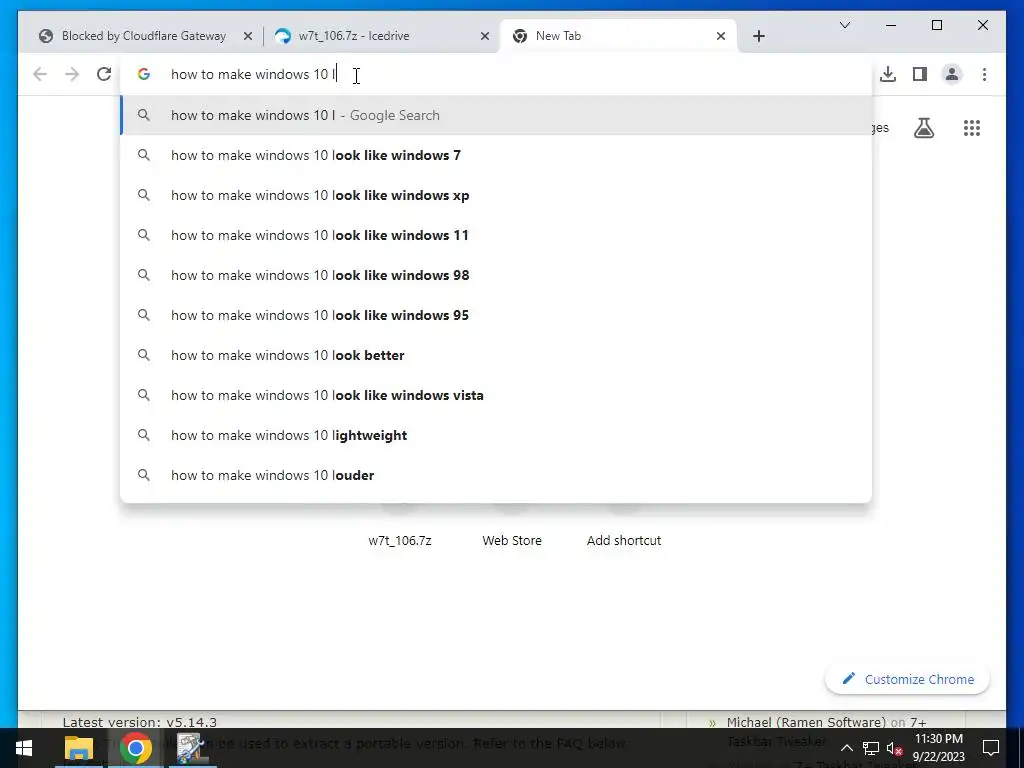The image size is (1024, 768).
Task: Show hidden system tray icons
Action: [x=846, y=748]
